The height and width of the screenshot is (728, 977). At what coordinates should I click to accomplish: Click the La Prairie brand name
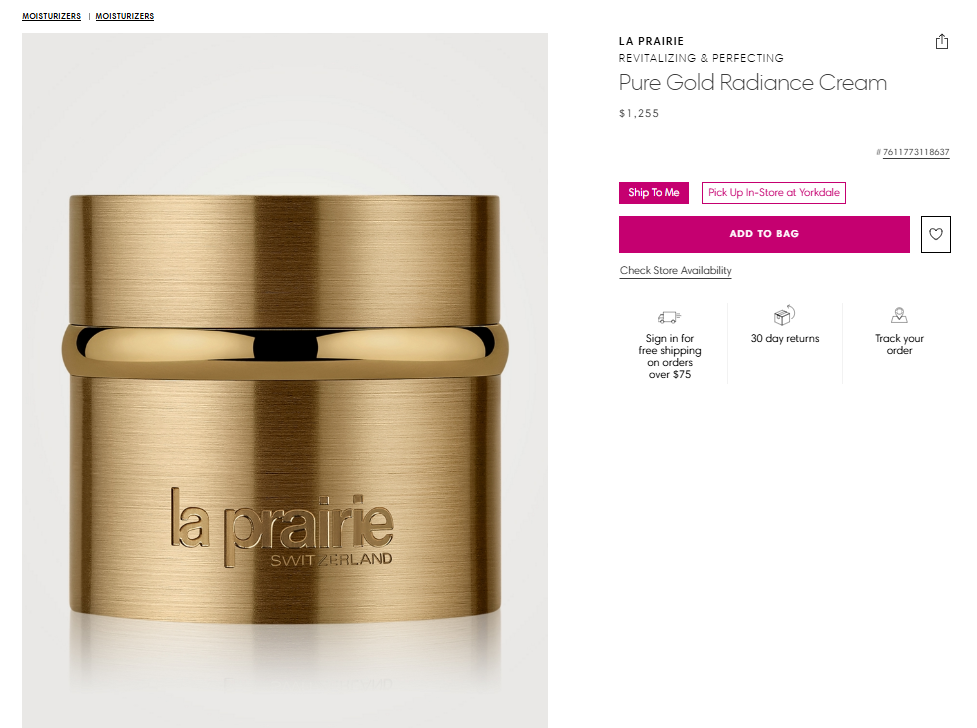(x=651, y=41)
